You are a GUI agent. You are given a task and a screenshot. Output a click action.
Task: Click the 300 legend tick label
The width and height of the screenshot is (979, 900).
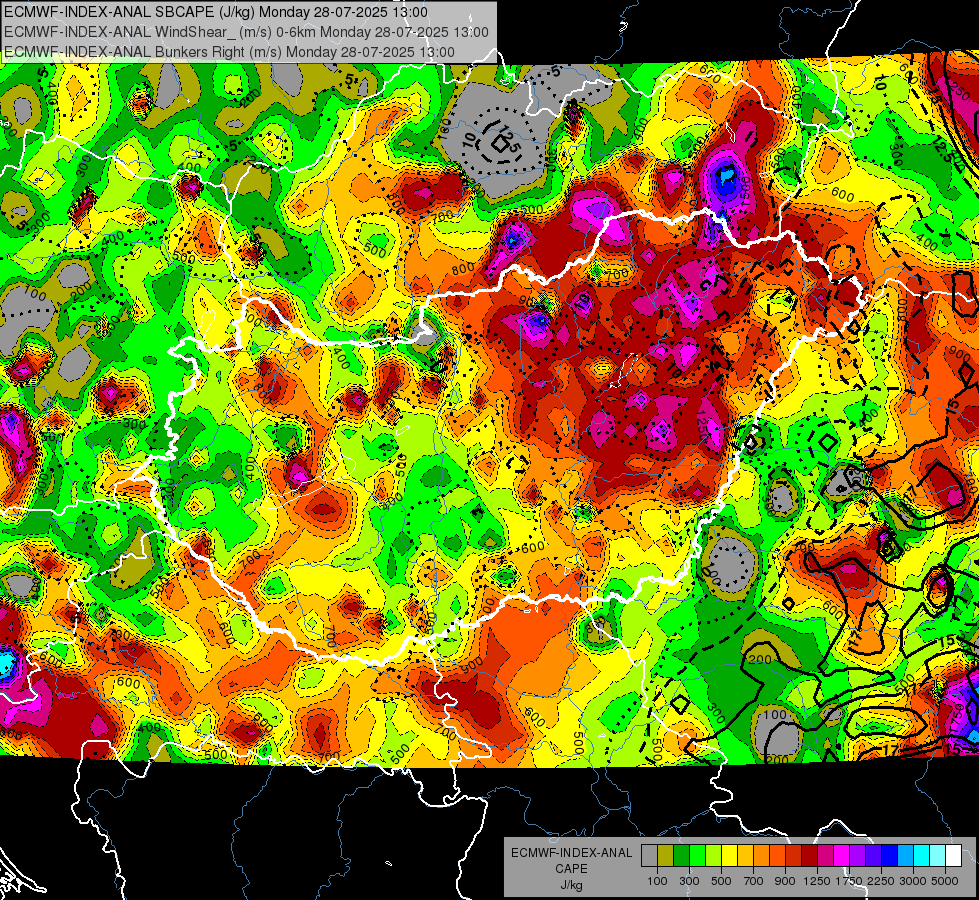click(x=689, y=881)
